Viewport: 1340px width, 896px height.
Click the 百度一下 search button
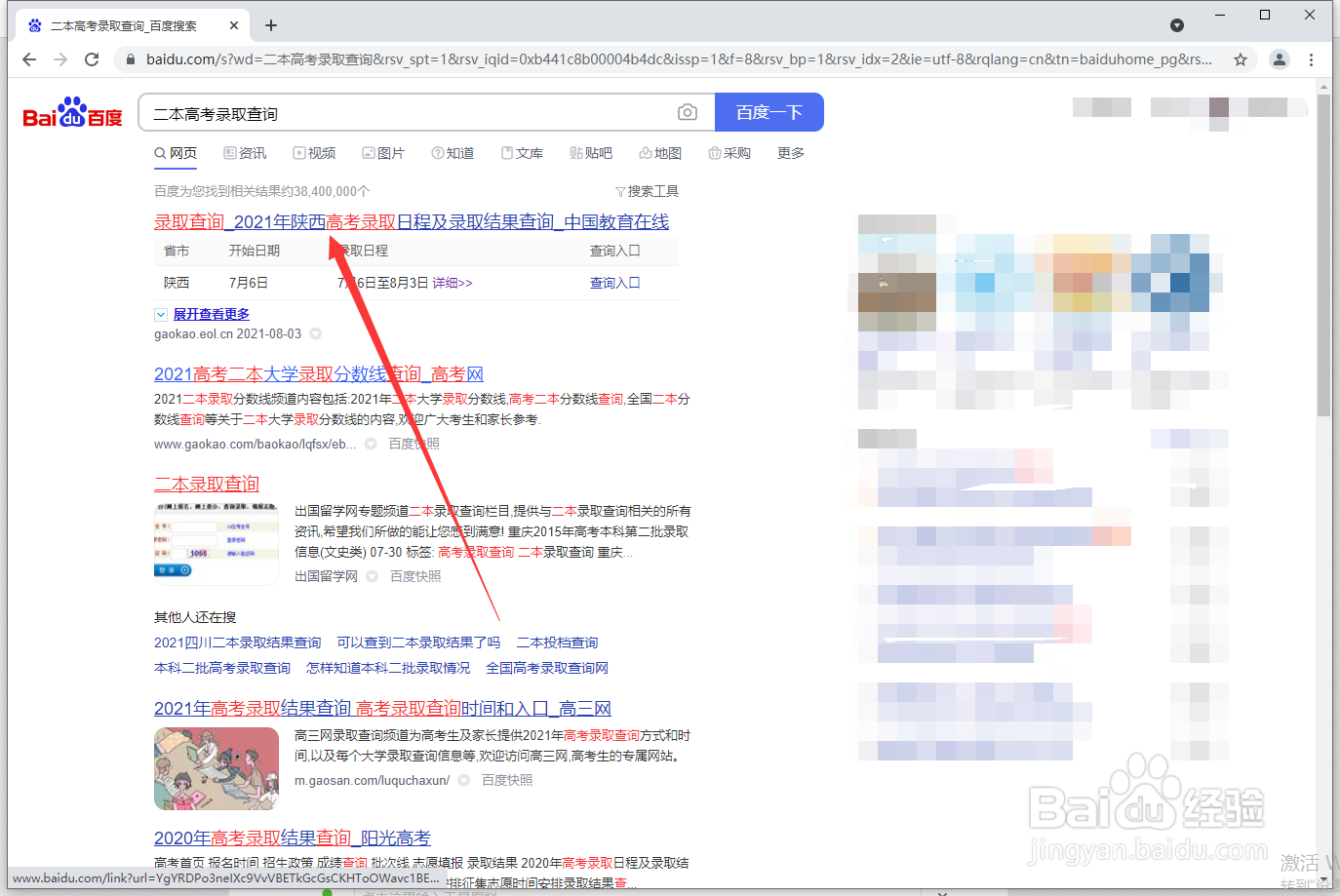point(769,112)
